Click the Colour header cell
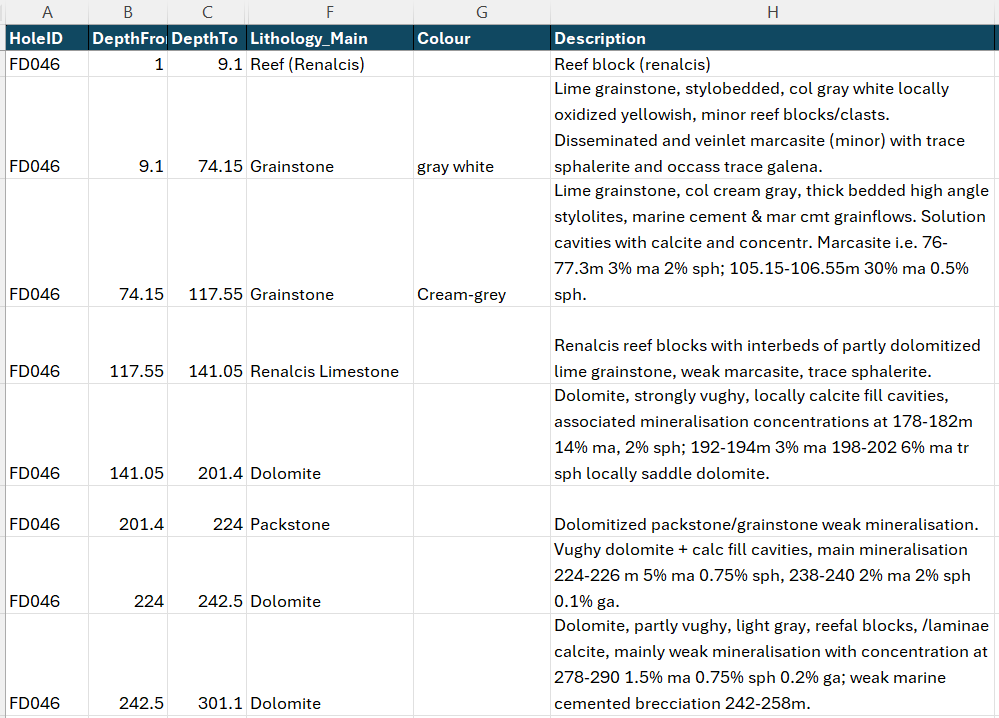 pos(482,38)
